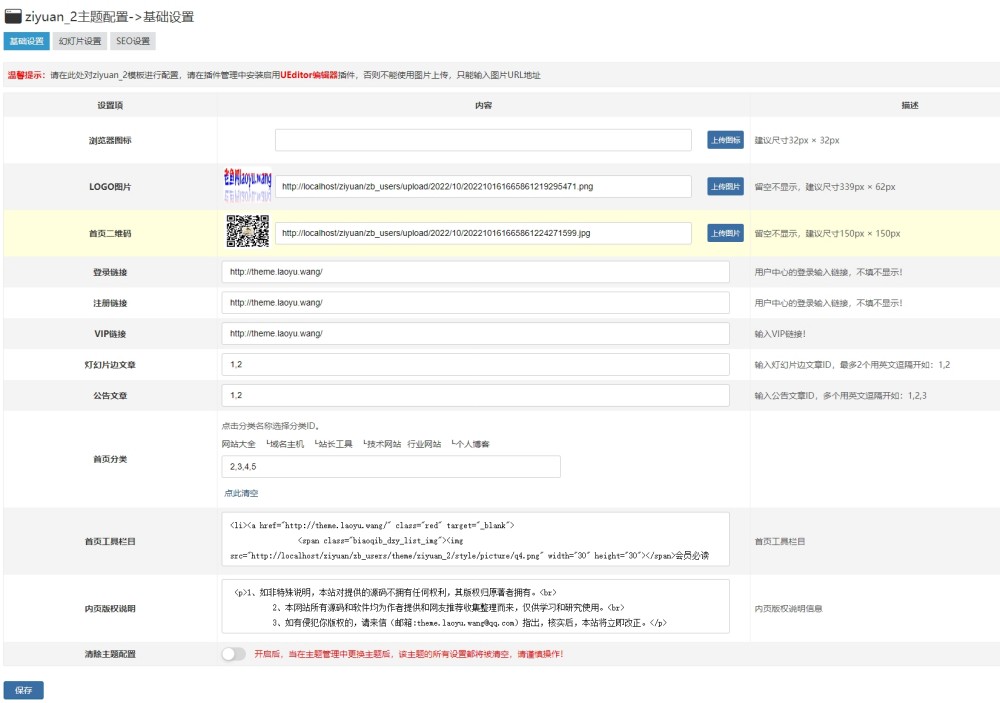Click the VIP链接 input field
This screenshot has height=703, width=1000.
pyautogui.click(x=475, y=333)
